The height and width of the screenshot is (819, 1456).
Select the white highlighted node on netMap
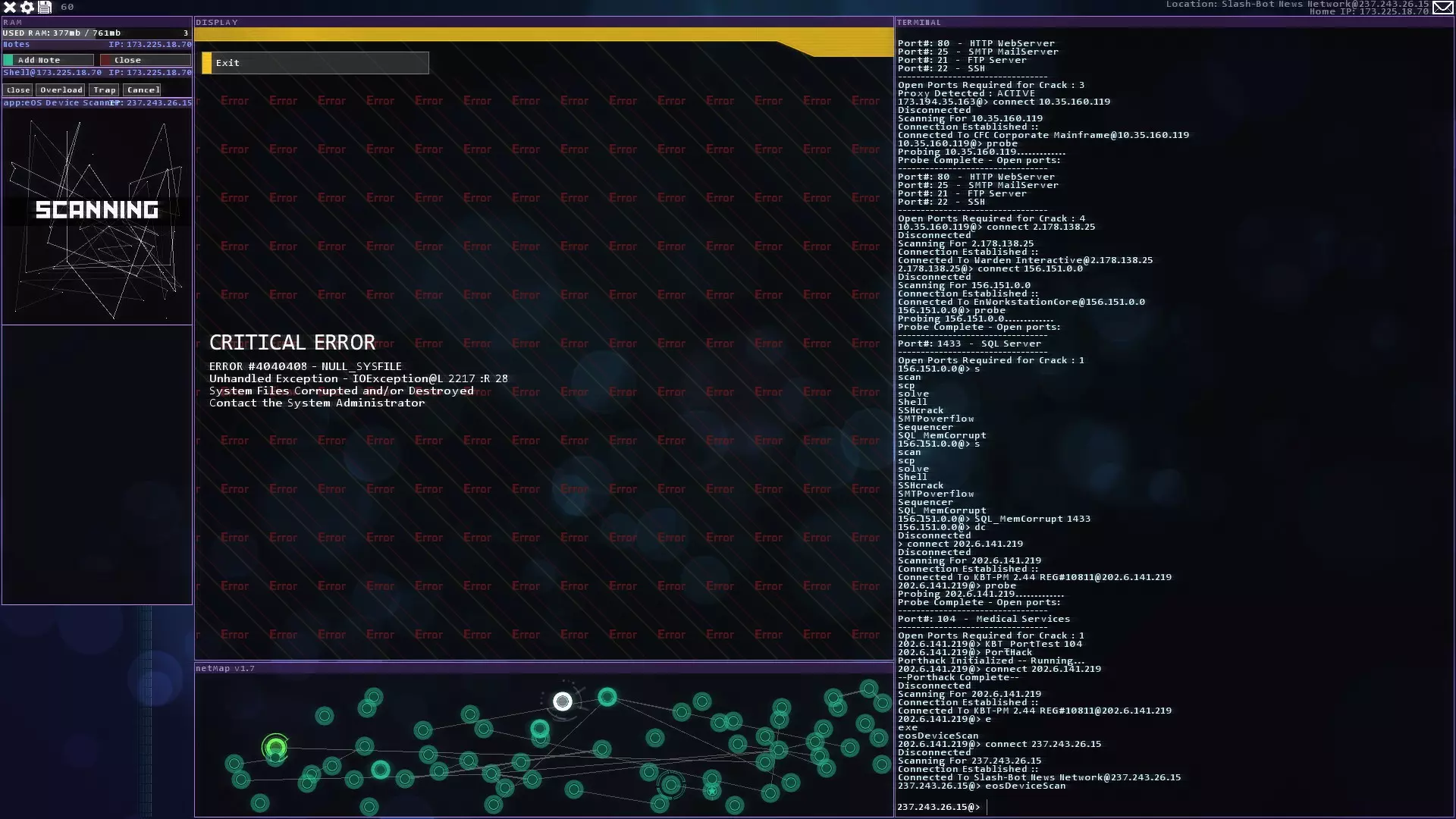click(x=562, y=701)
